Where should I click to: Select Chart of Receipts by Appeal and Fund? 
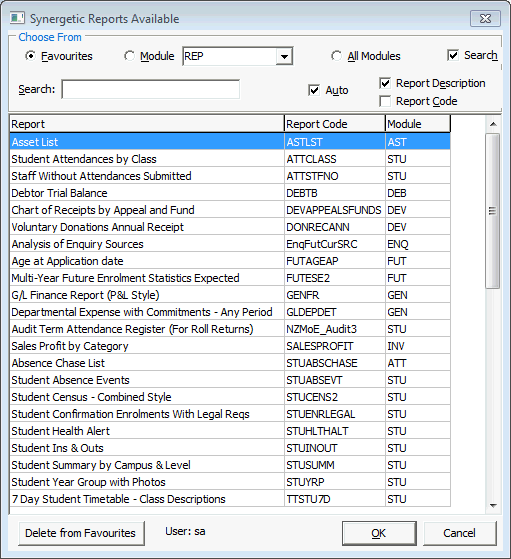point(230,210)
